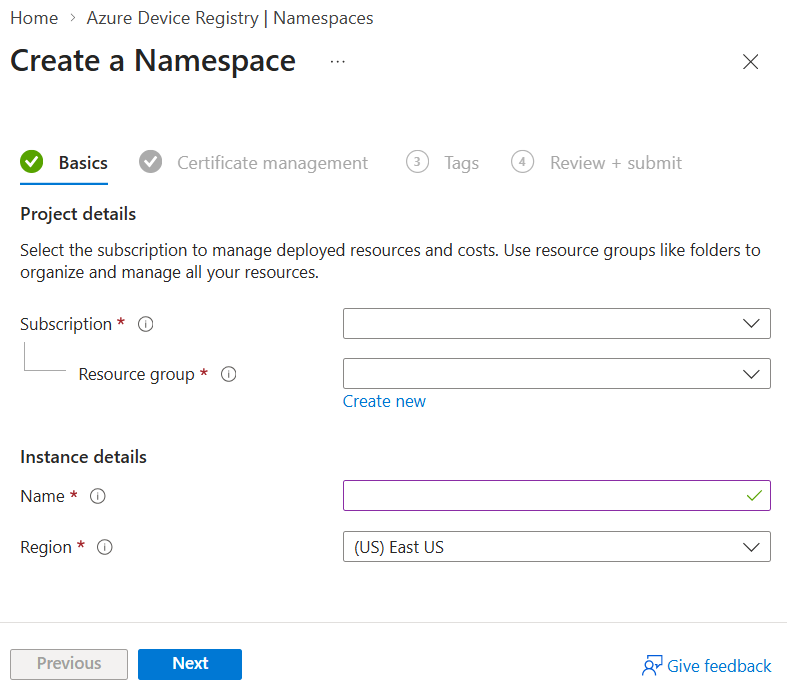Open the ellipsis more options menu
This screenshot has height=691, width=787.
(x=337, y=62)
